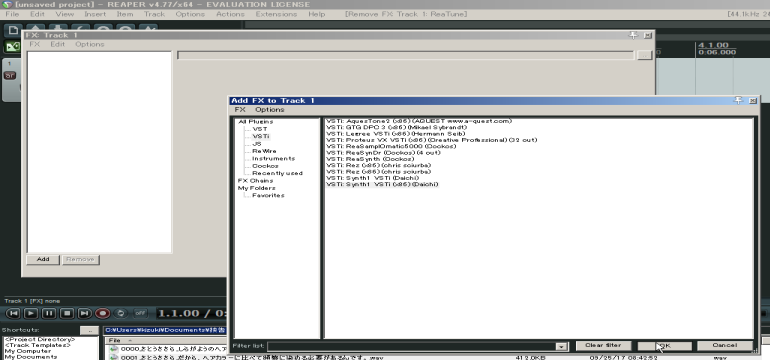Select the Instruments category
The width and height of the screenshot is (770, 360).
tap(273, 158)
